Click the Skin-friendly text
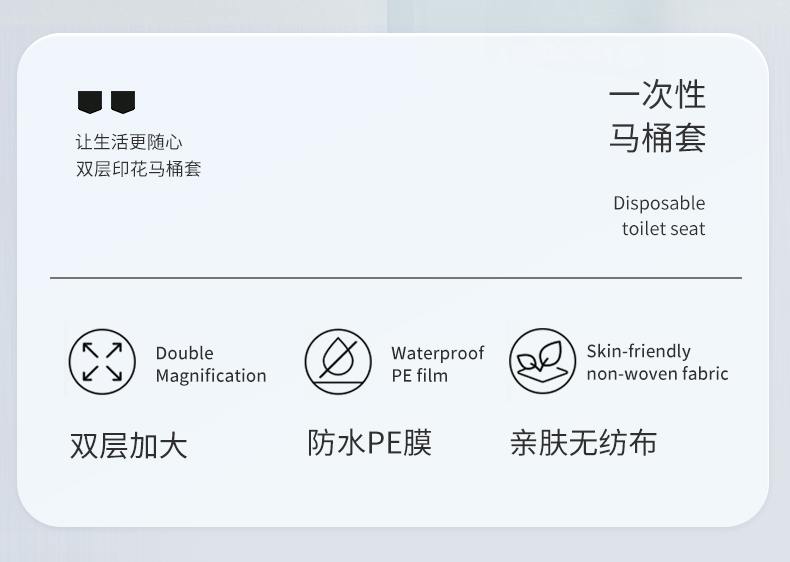Viewport: 790px width, 562px height. (x=638, y=351)
